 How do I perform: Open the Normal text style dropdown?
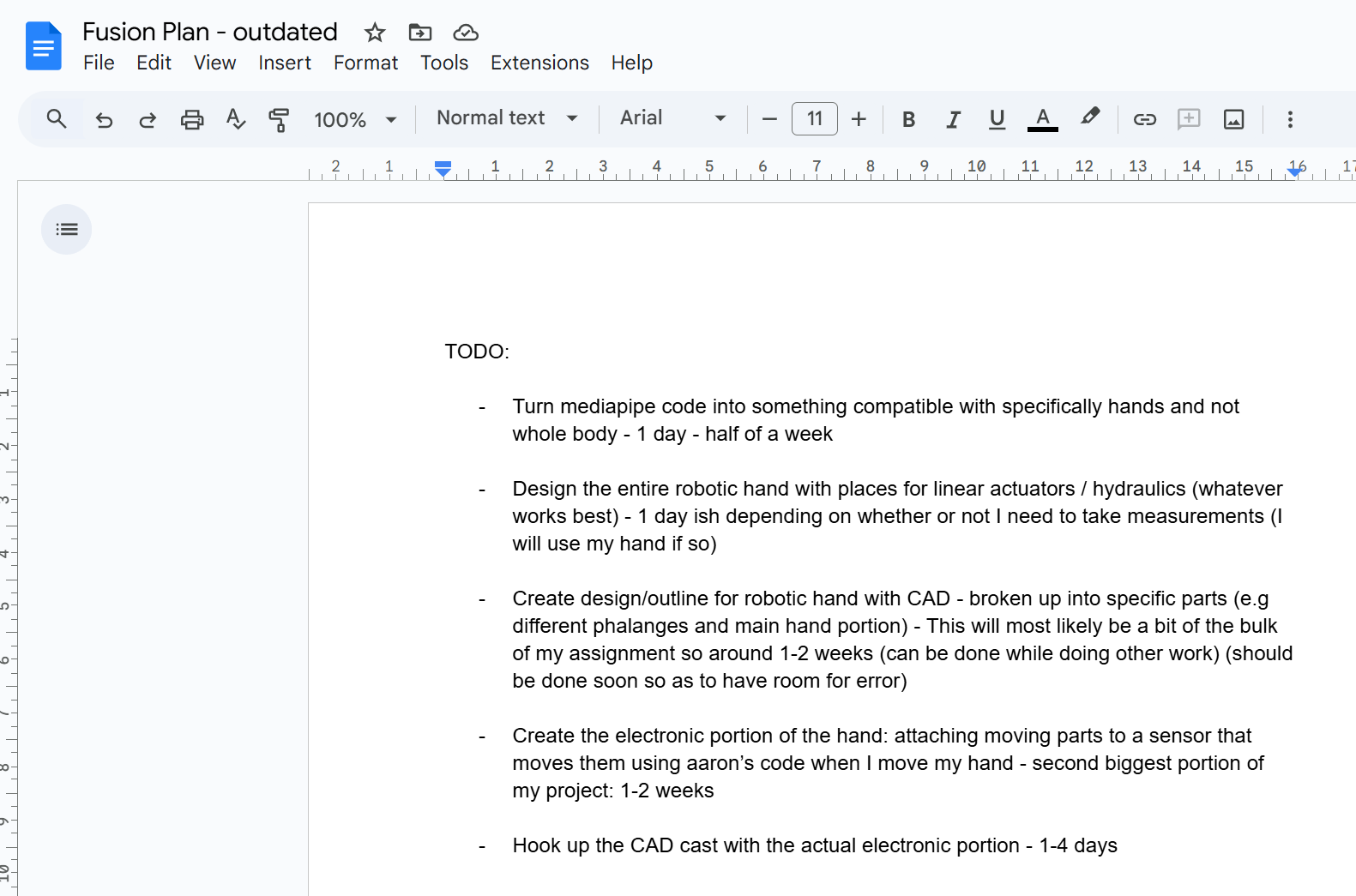coord(507,118)
